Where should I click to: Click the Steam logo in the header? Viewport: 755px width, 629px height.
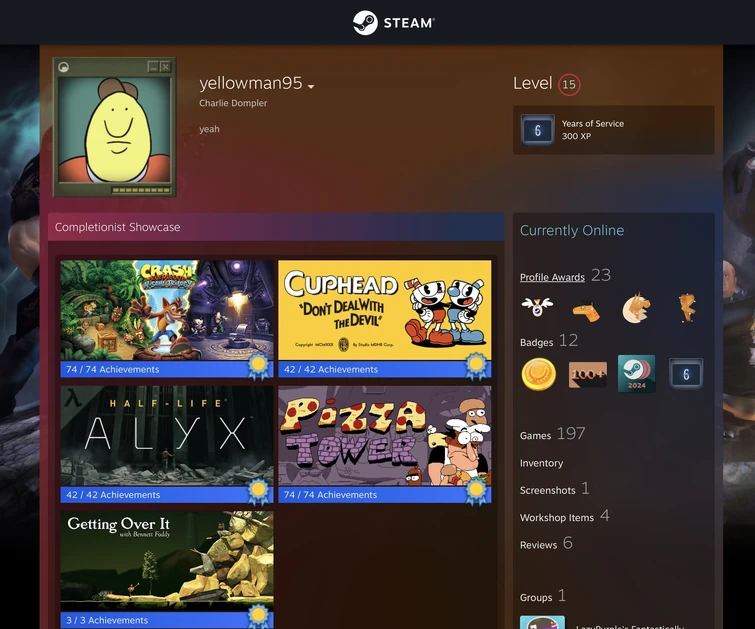click(393, 23)
